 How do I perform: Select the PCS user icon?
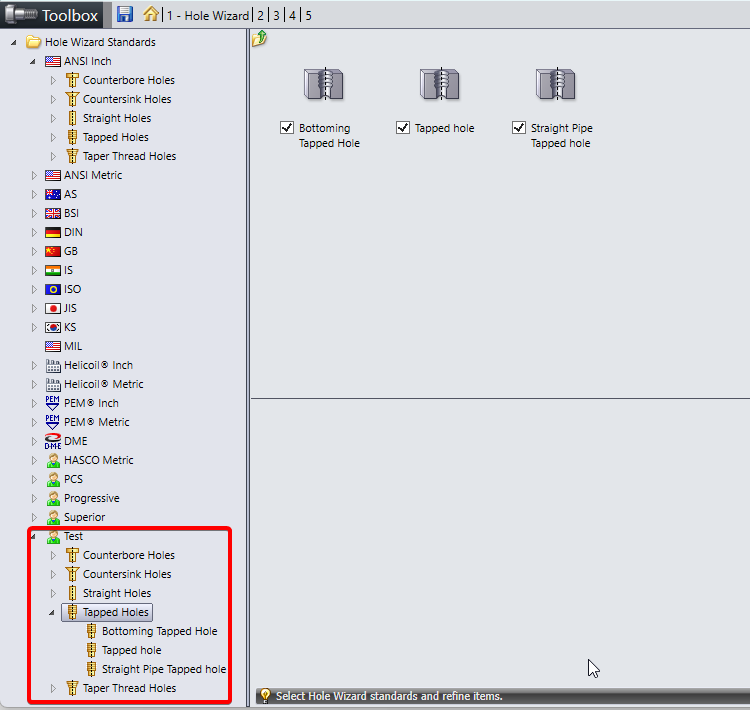pyautogui.click(x=53, y=479)
